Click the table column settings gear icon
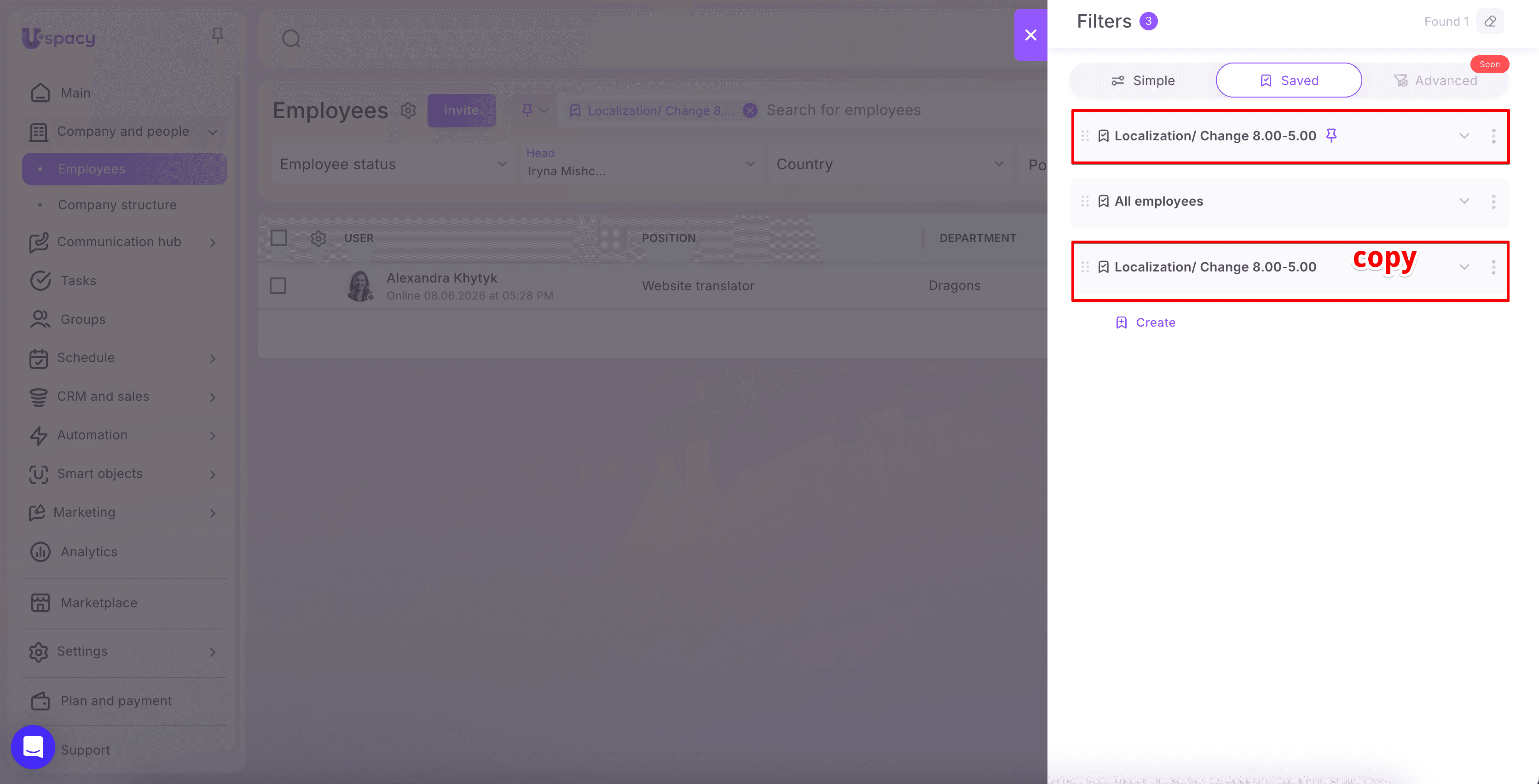 click(x=318, y=238)
